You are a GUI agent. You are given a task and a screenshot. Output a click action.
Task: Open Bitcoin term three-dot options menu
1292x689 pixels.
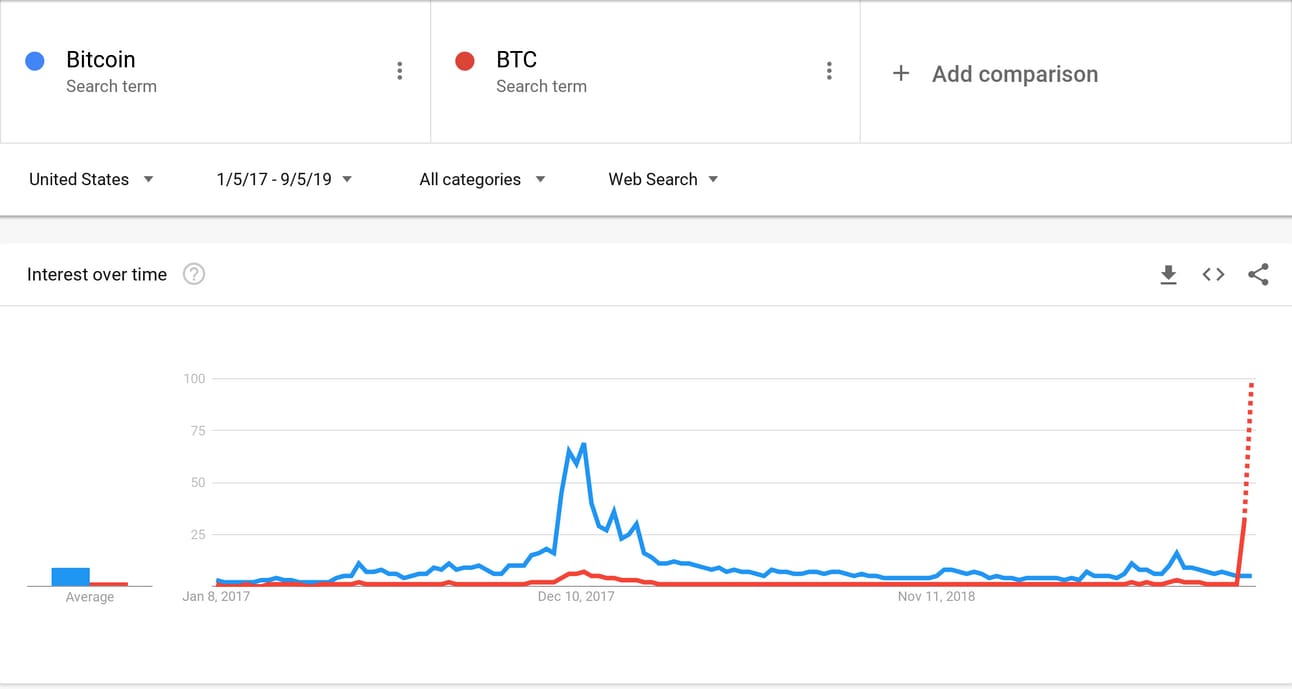pyautogui.click(x=399, y=71)
